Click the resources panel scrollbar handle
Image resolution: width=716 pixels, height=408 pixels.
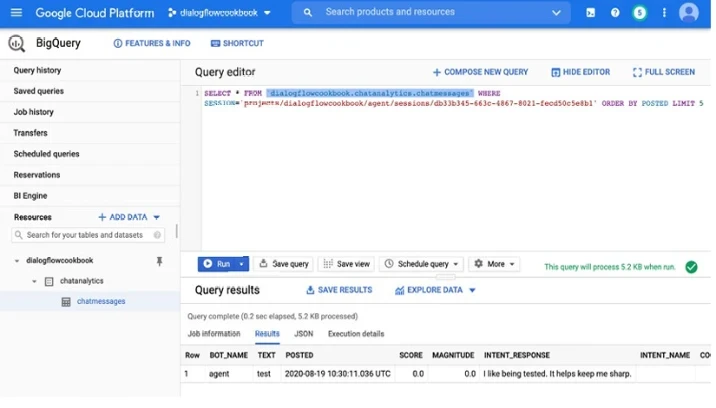pos(176,231)
